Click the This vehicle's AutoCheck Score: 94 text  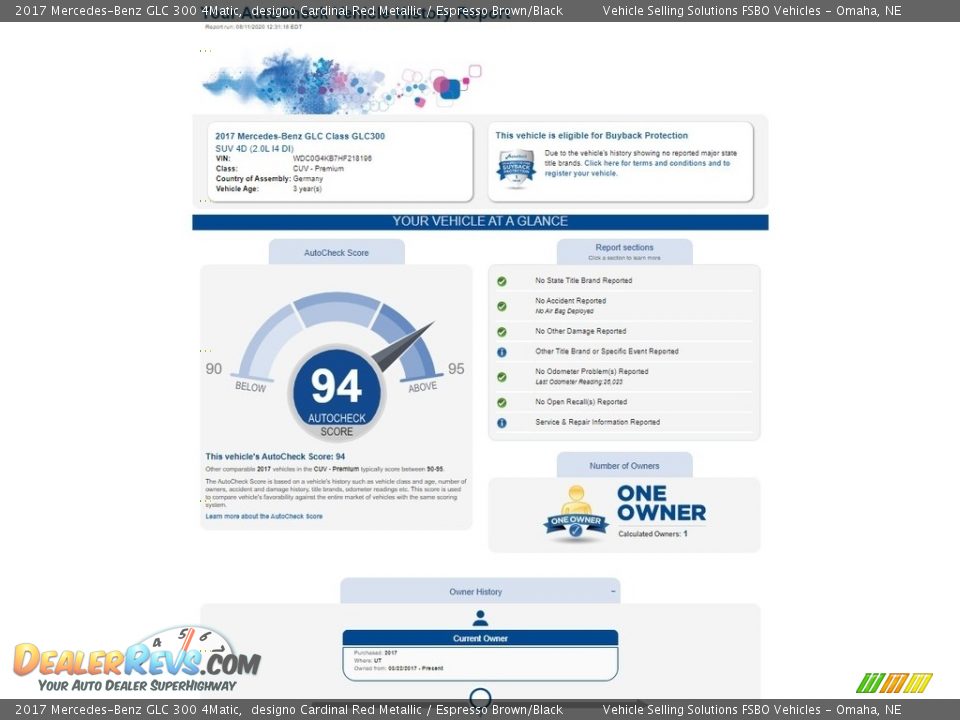[276, 457]
